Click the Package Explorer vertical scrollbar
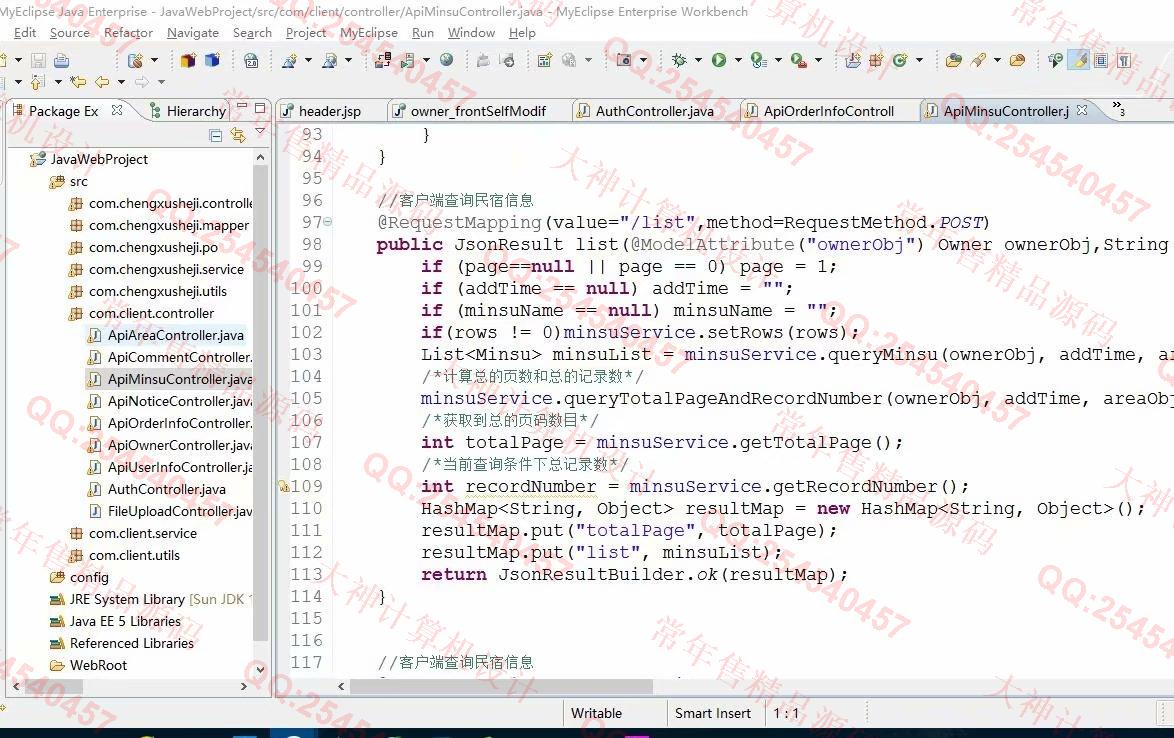Screen dimensions: 1174x738 pos(261,403)
